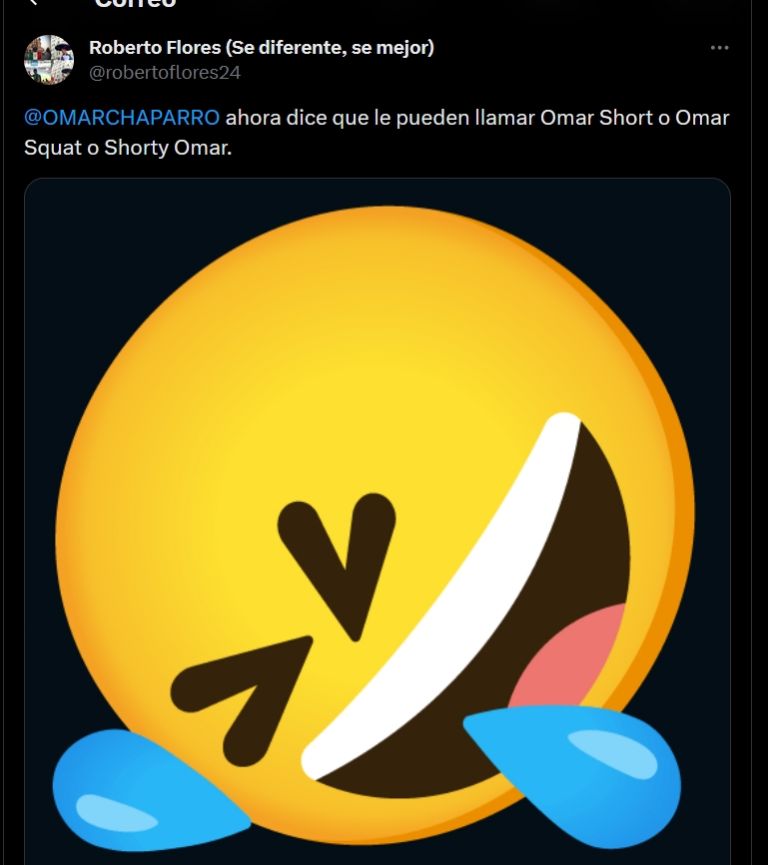
Task: Open the @OMARCHAPARRO mention
Action: tap(121, 118)
